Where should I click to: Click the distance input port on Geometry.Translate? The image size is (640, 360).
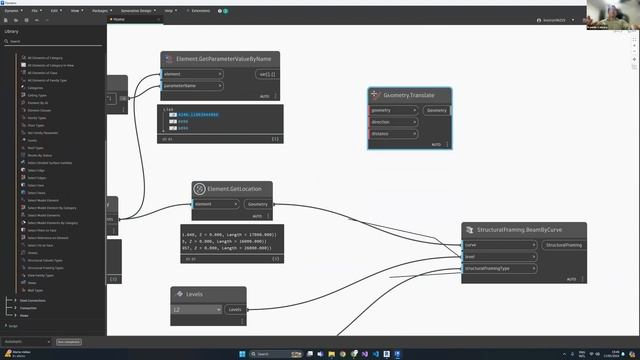coord(394,134)
